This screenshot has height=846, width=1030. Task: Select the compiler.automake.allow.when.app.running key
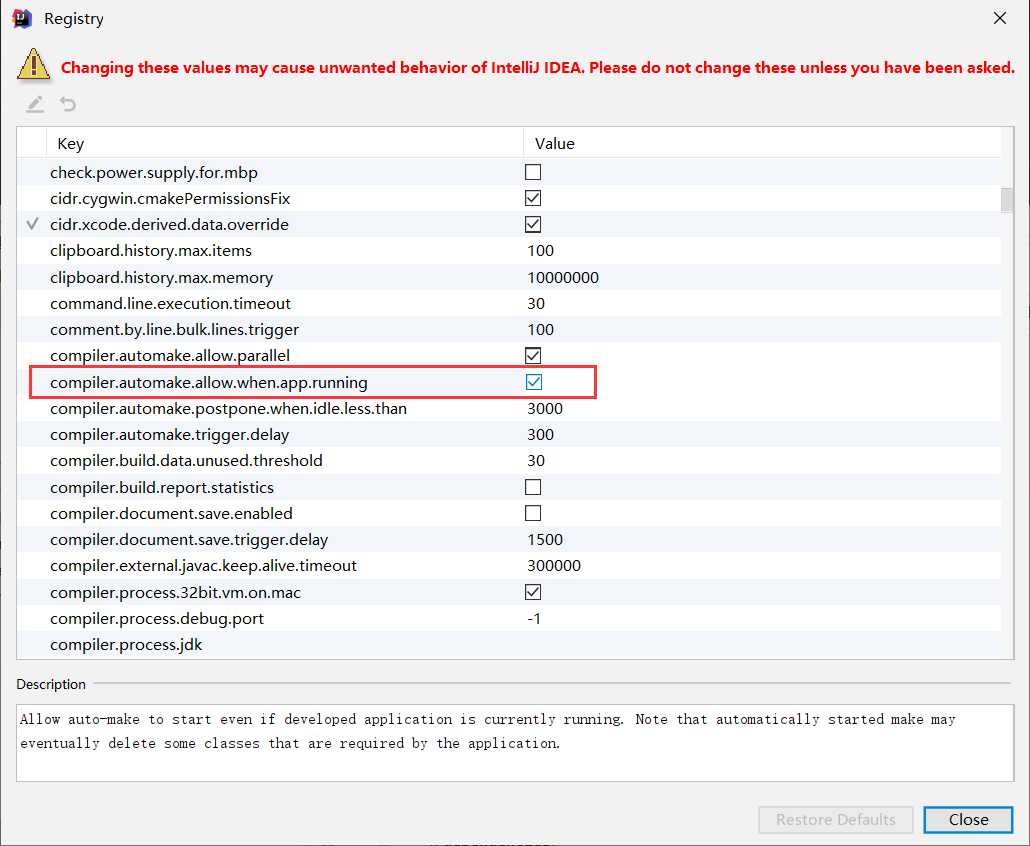[x=209, y=382]
